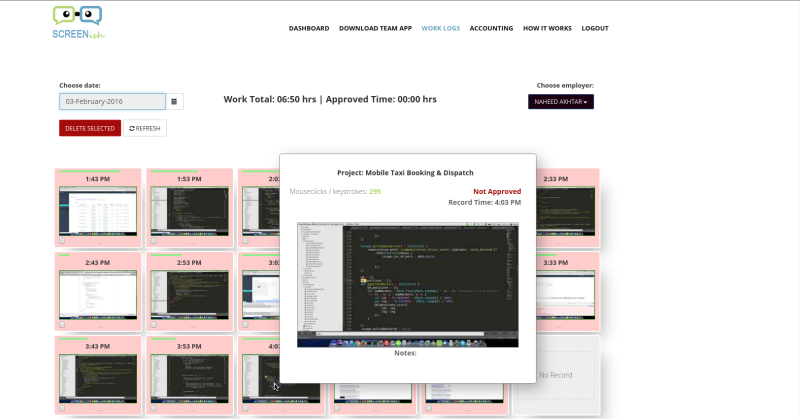The height and width of the screenshot is (419, 800).
Task: Tick the checkbox under 1:43 PM screenshot
Action: pos(62,241)
